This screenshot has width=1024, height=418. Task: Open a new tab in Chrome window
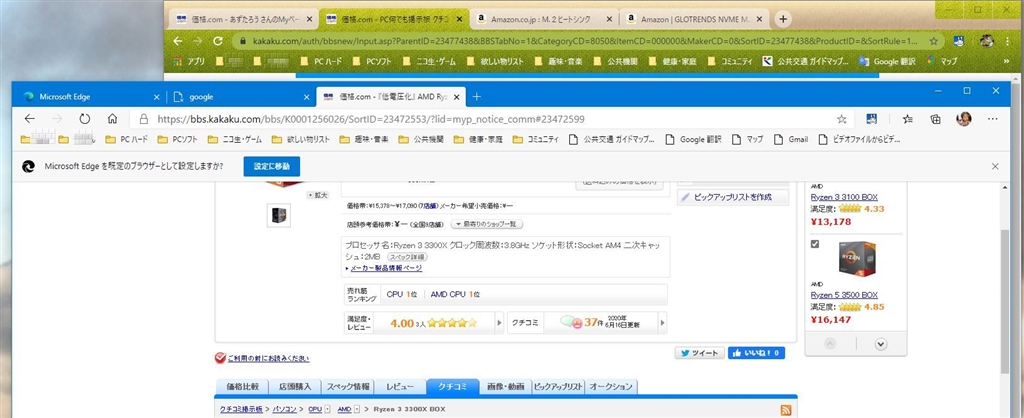click(x=783, y=19)
